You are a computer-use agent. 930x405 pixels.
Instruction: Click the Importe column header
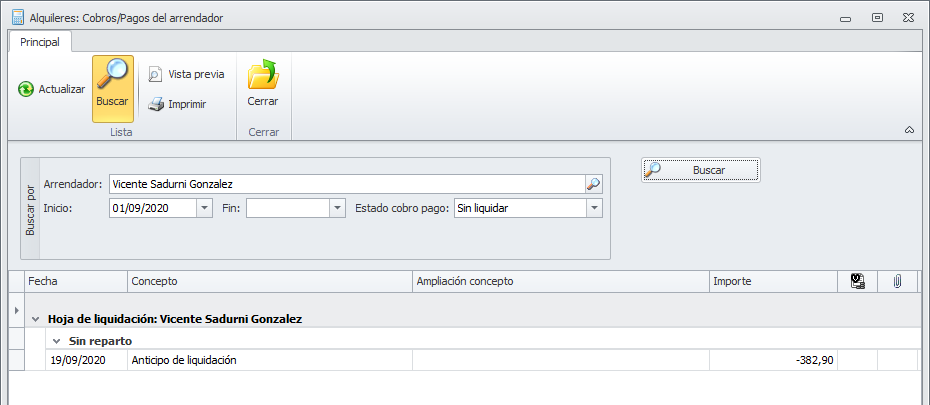pyautogui.click(x=773, y=282)
